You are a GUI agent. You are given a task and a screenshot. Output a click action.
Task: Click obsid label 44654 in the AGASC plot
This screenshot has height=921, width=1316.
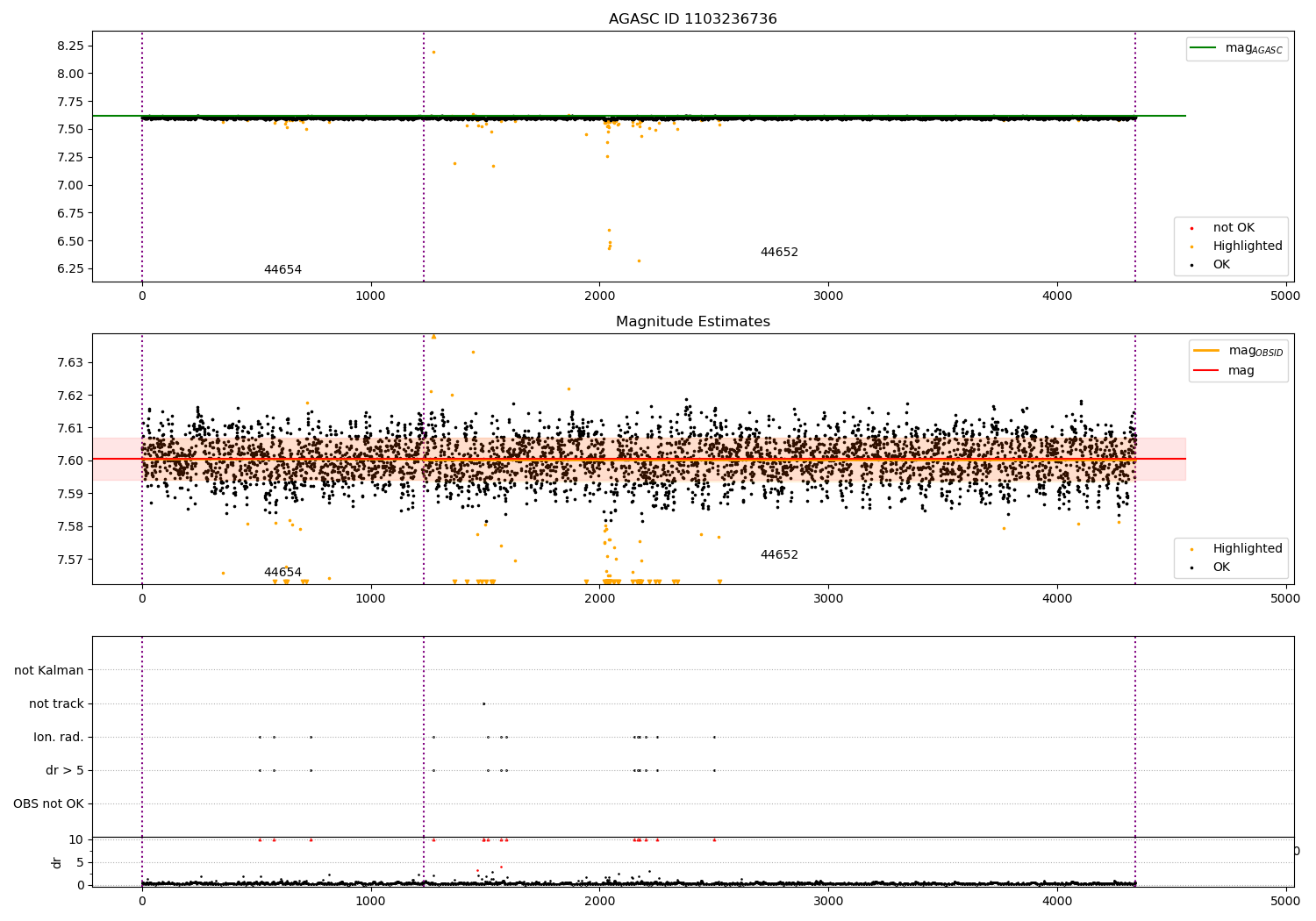tap(283, 270)
